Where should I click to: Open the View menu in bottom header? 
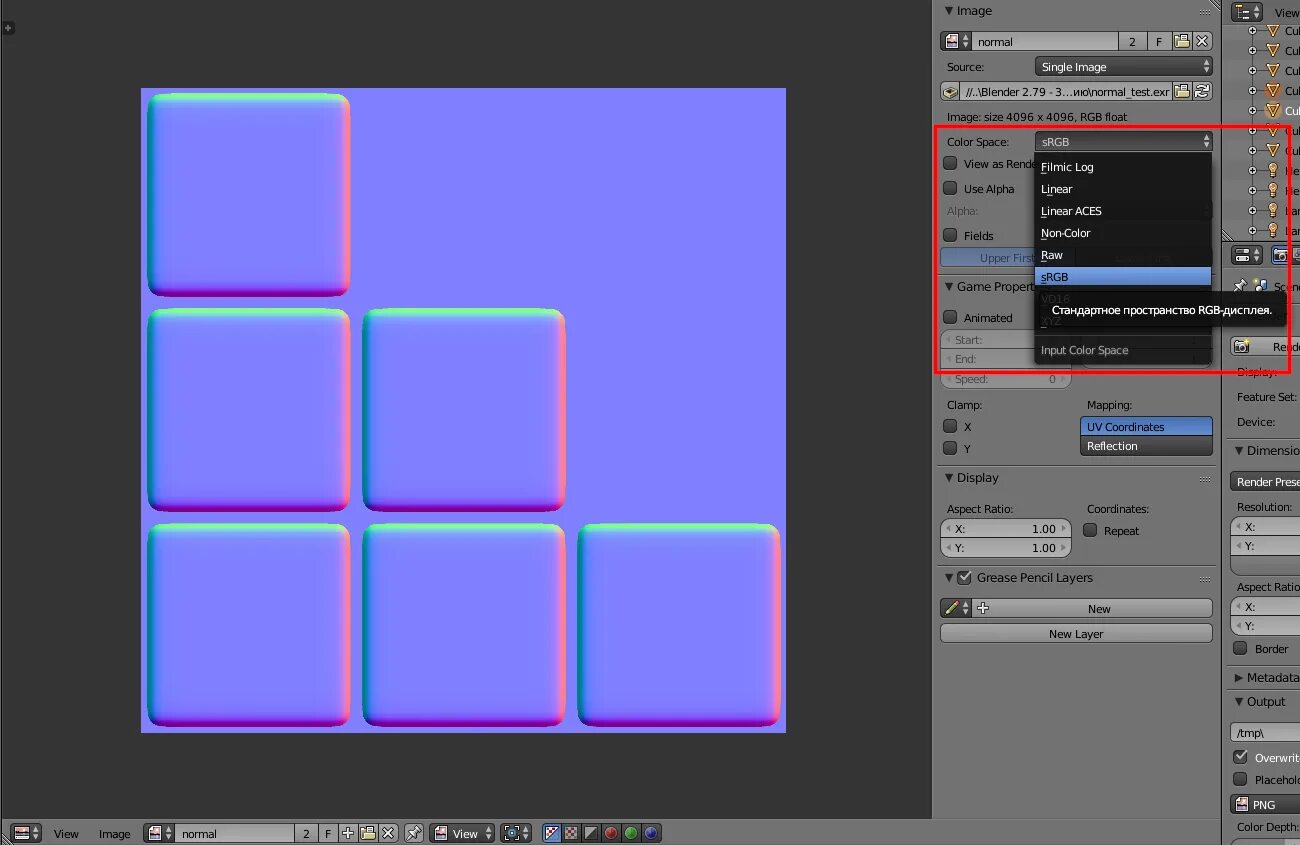[66, 833]
